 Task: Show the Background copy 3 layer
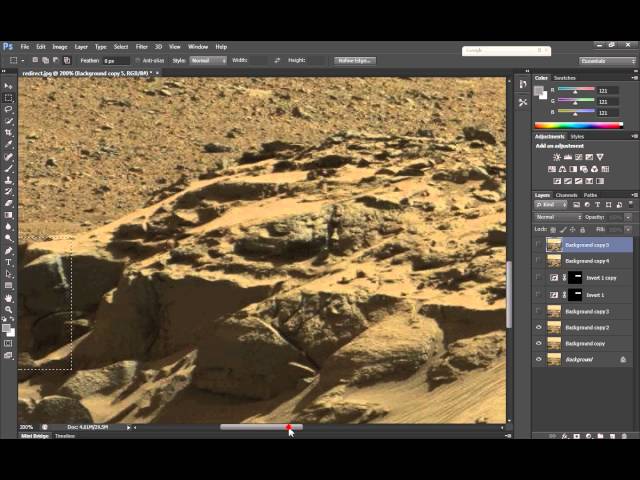point(539,311)
